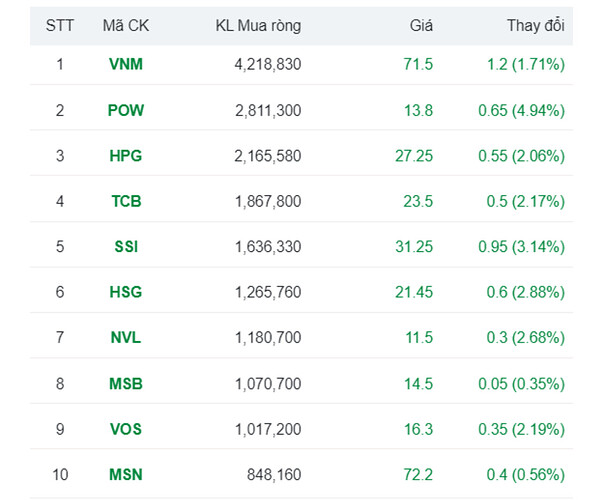Open HPG stock details
This screenshot has width=605, height=500.
coord(126,156)
